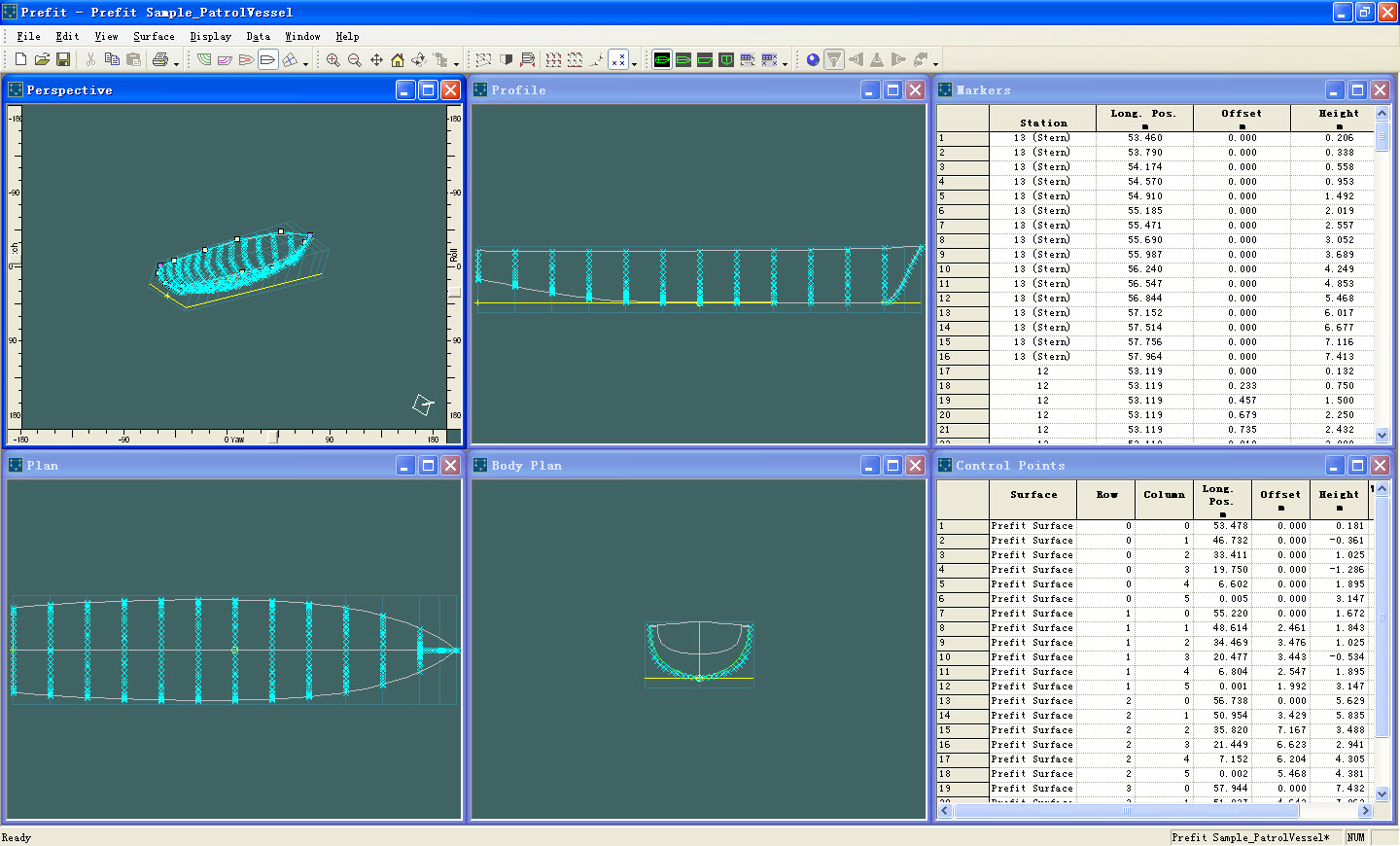Toggle the active Perspective view button
The height and width of the screenshot is (846, 1400).
coord(267,59)
